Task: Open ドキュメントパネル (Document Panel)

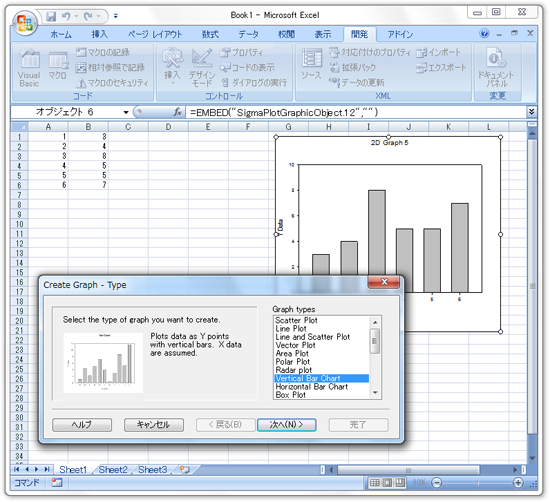Action: coord(496,68)
